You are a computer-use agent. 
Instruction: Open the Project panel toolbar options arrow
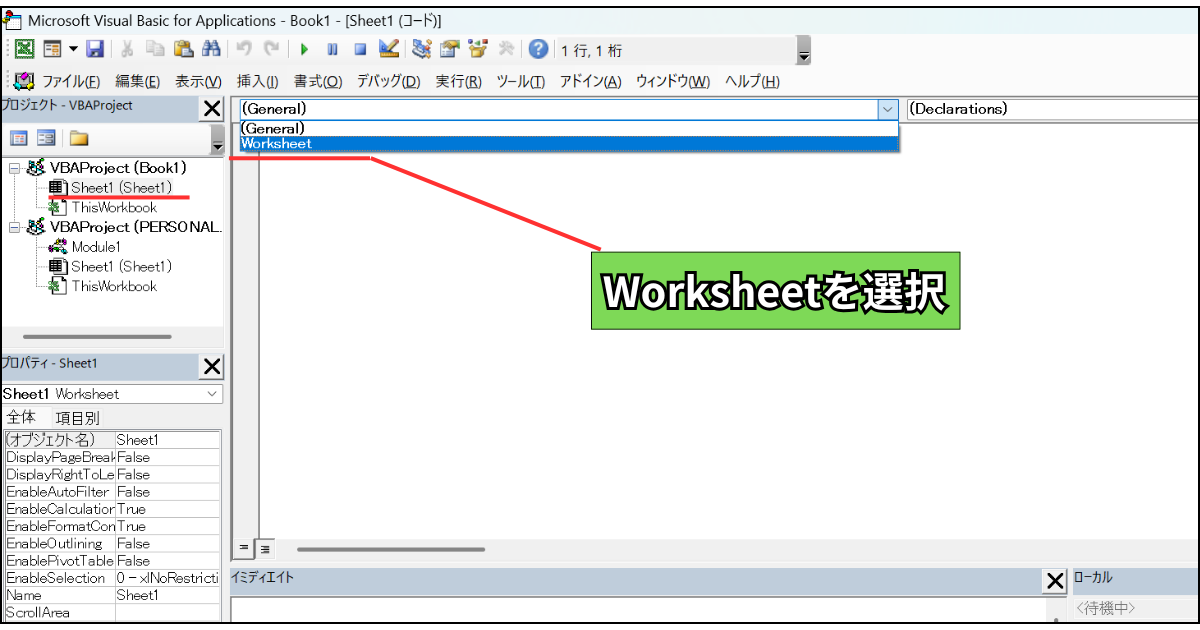tap(217, 140)
